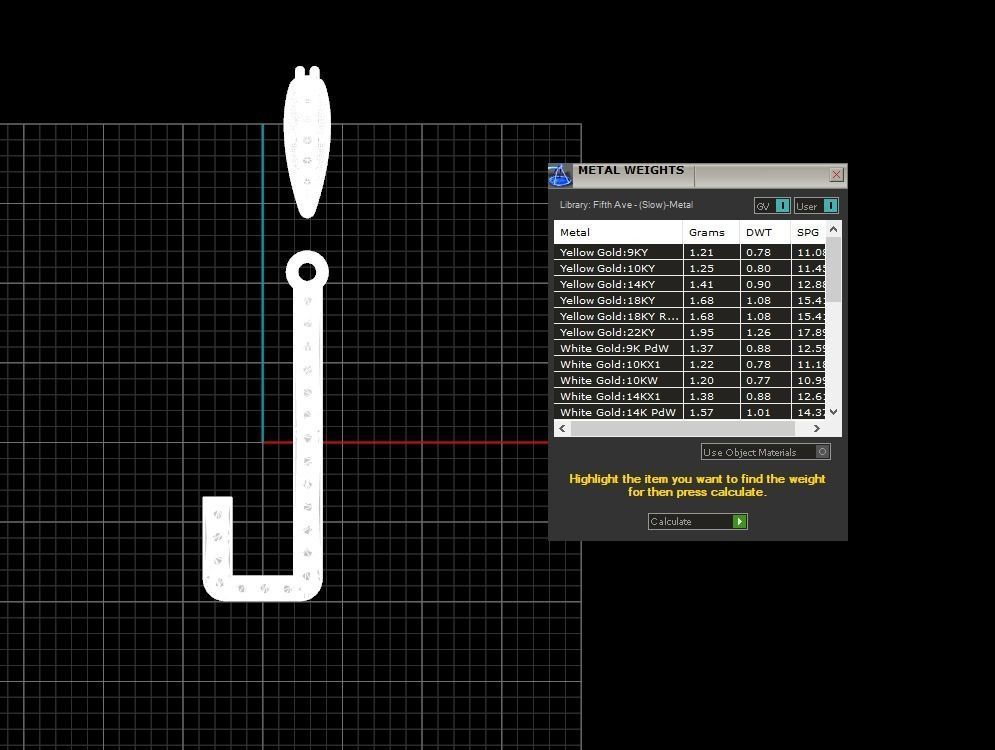
Task: Sort by the DWT column header
Action: click(765, 232)
